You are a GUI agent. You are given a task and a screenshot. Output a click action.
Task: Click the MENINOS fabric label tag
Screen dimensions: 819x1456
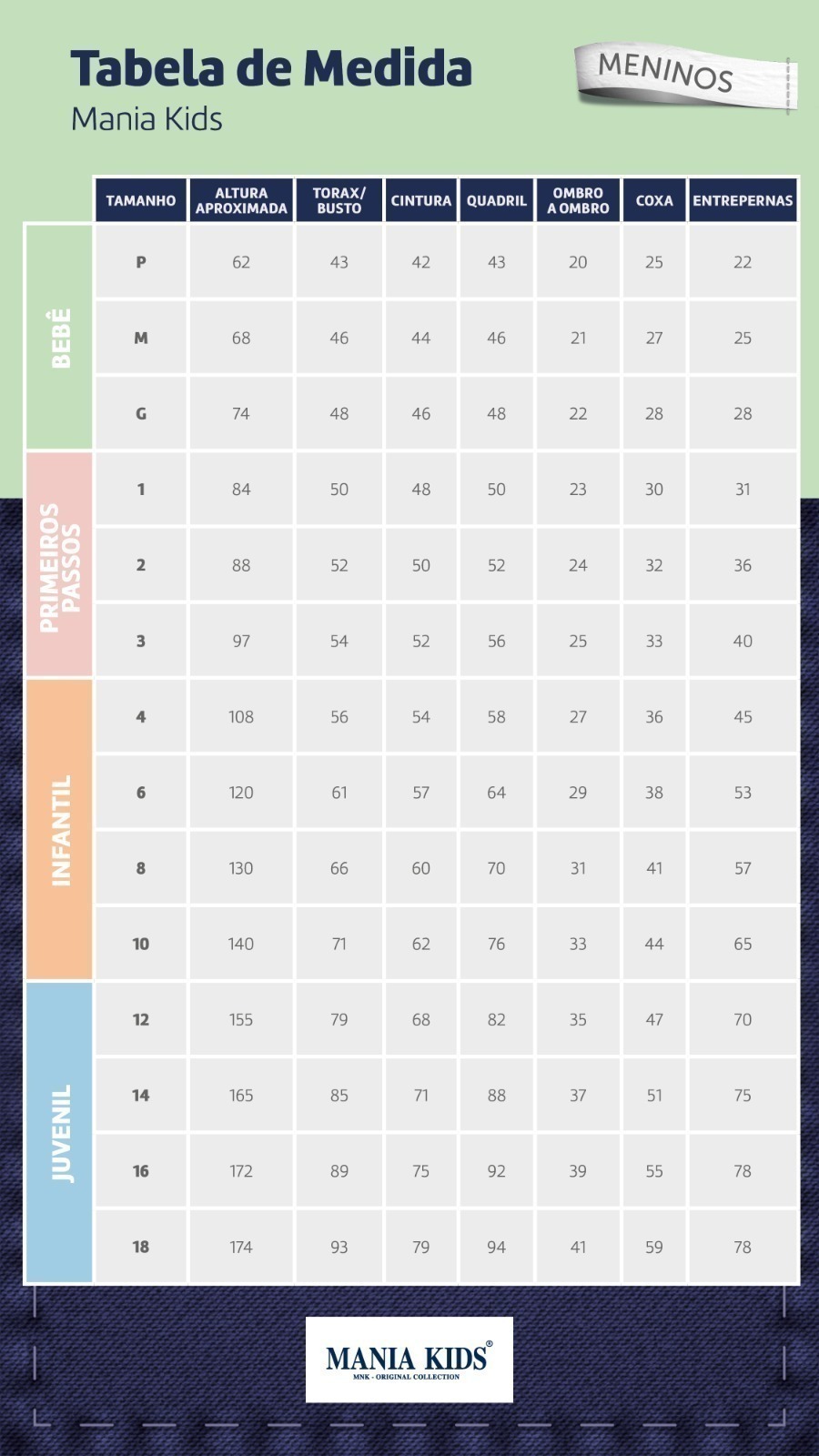685,76
